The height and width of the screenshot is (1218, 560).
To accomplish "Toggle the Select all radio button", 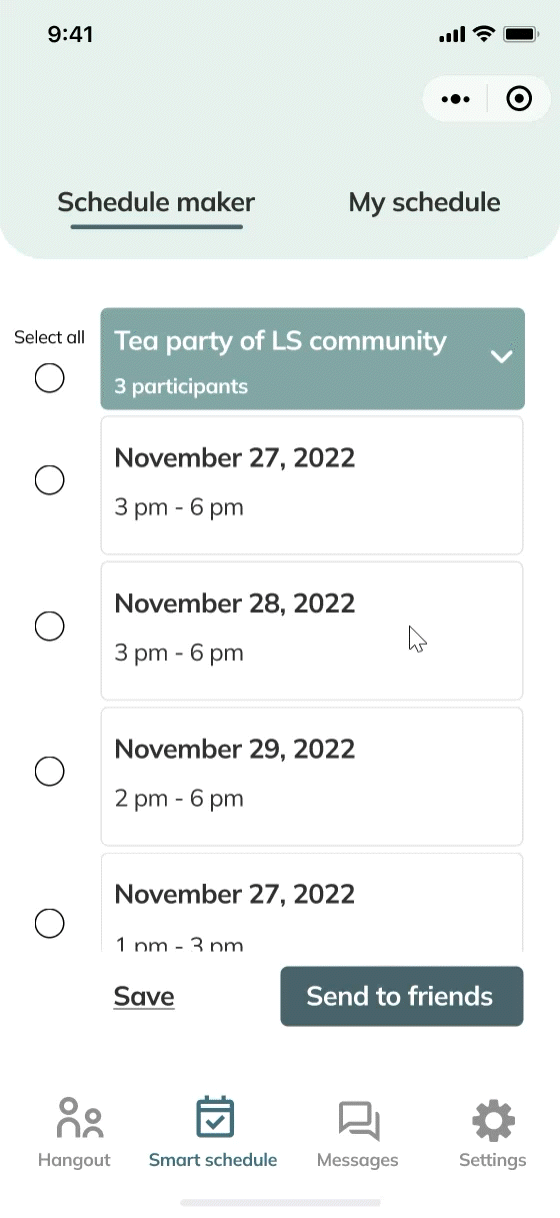I will (x=50, y=378).
